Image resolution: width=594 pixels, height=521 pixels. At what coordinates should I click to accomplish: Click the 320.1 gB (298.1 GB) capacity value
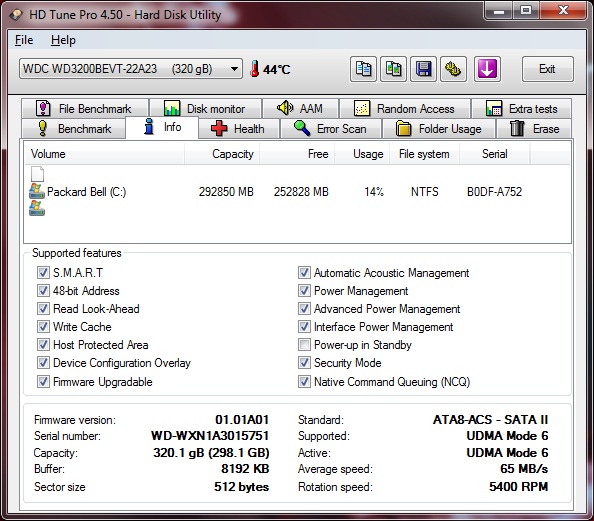211,452
